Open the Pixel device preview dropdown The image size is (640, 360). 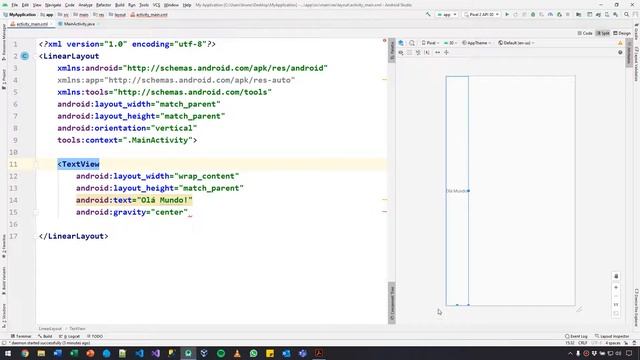point(430,43)
